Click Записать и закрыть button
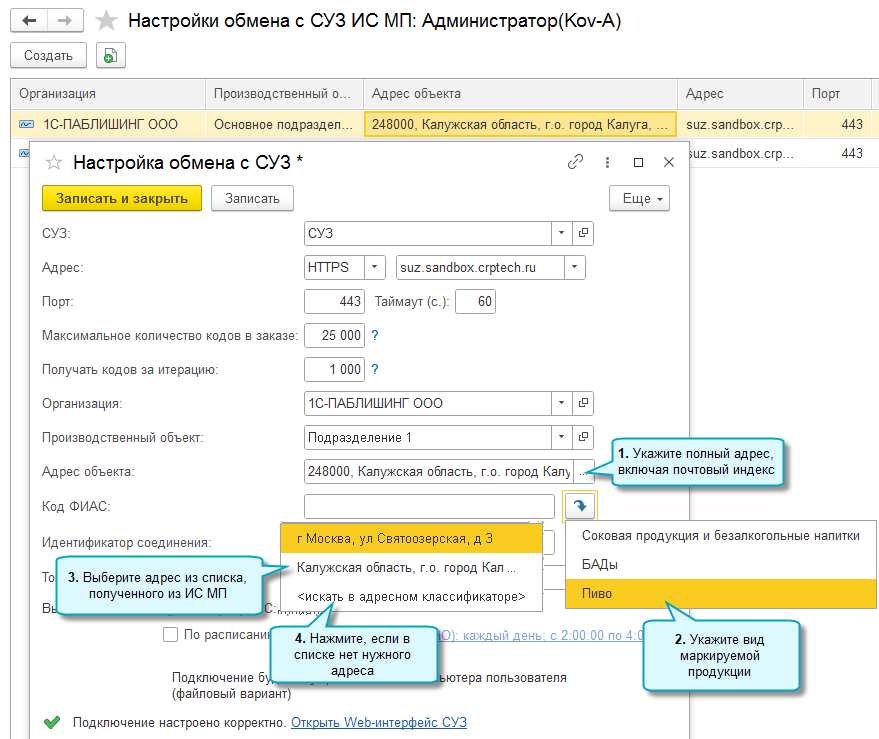This screenshot has height=739, width=879. [122, 198]
